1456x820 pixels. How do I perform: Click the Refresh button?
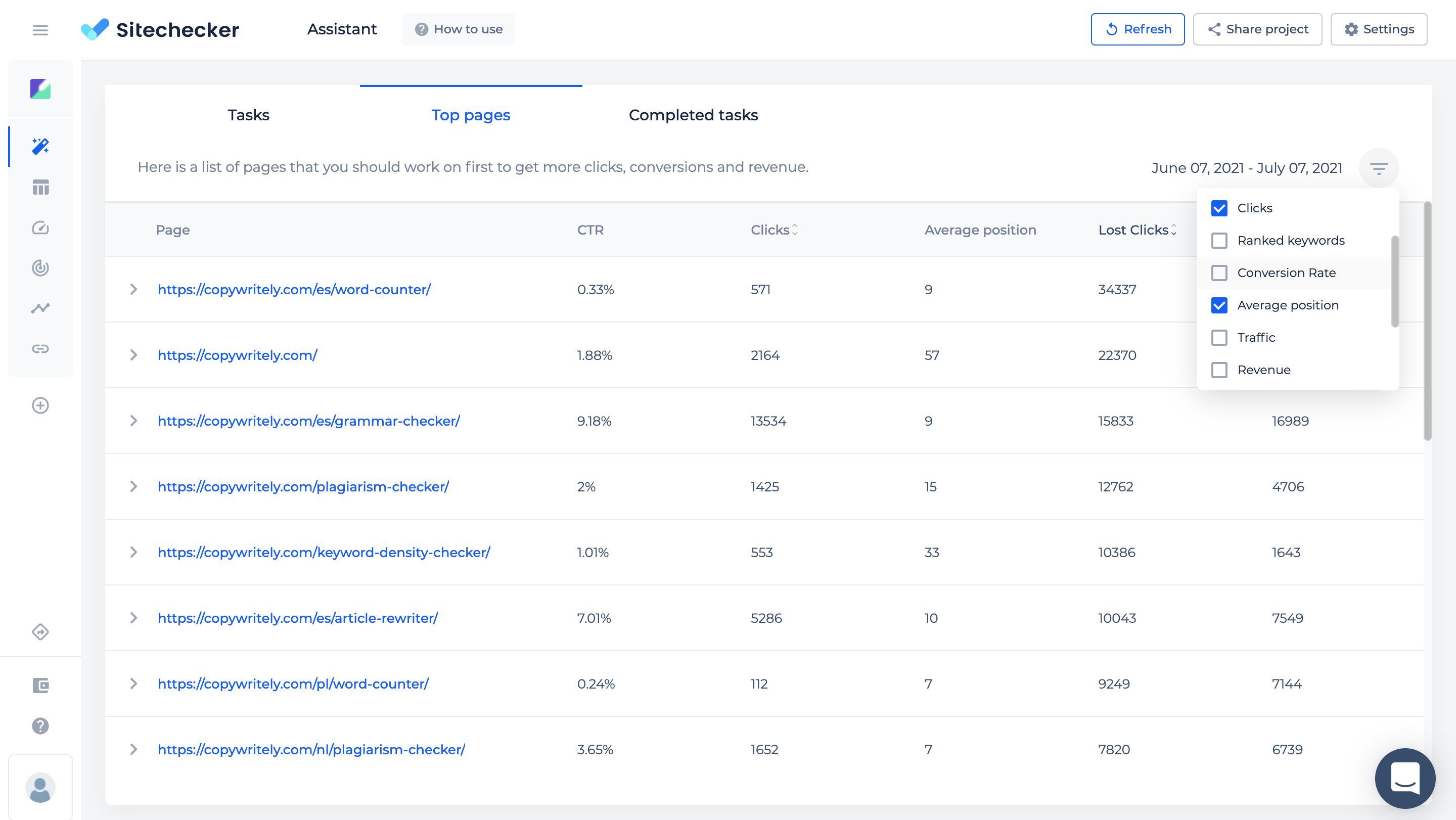click(1137, 29)
